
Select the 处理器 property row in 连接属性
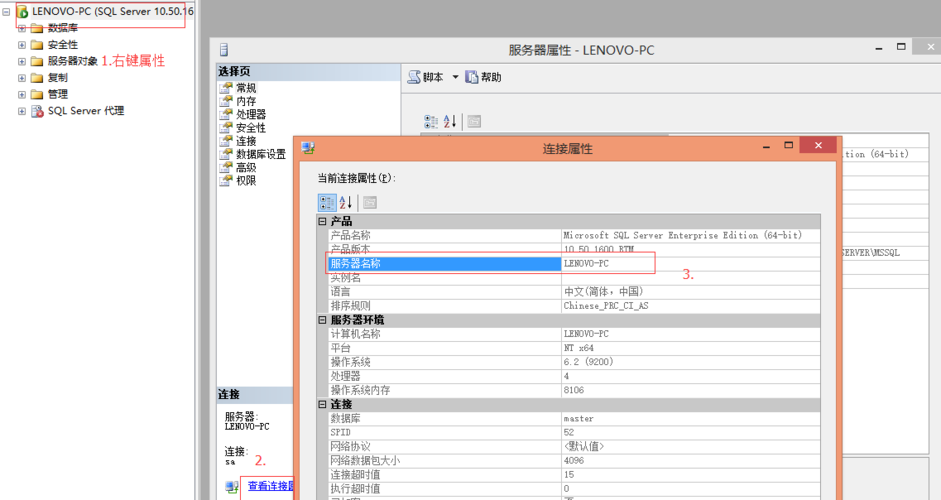[x=574, y=376]
